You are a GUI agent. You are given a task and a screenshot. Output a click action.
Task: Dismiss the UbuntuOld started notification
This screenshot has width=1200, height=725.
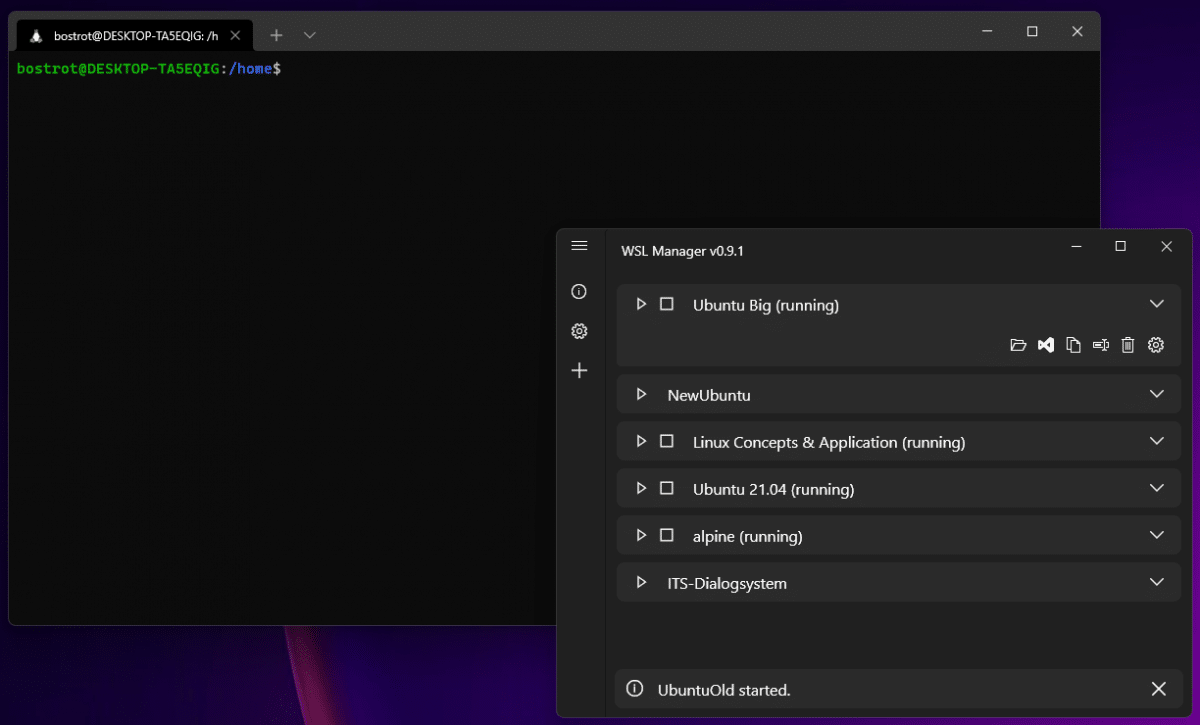1159,689
